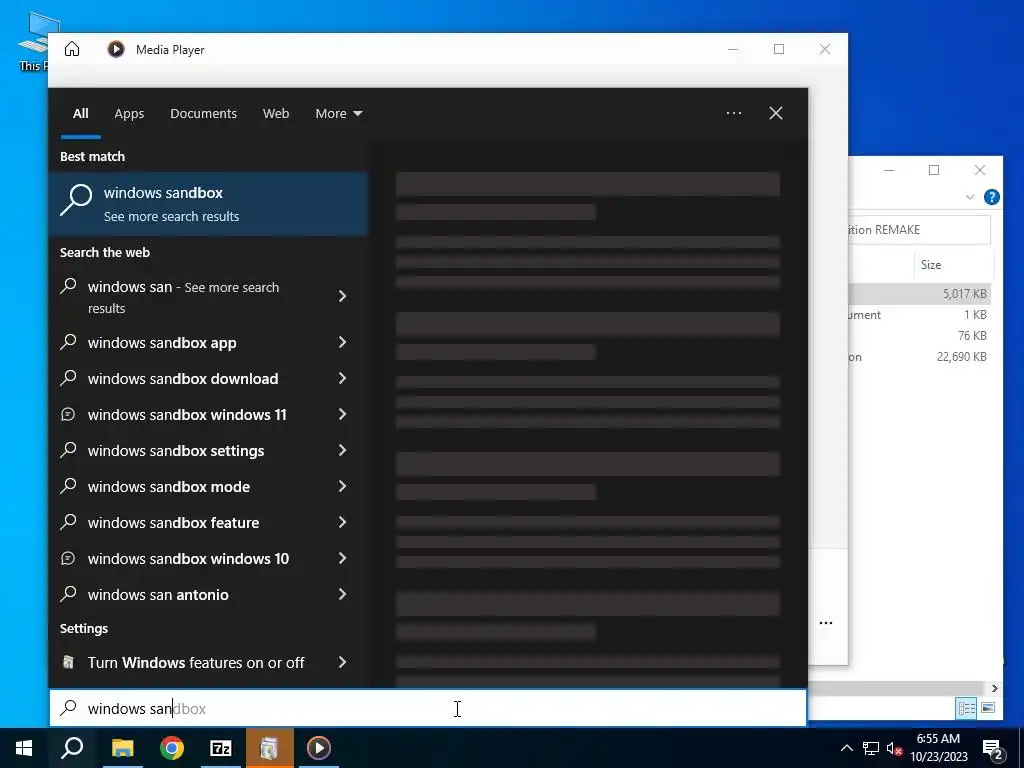Viewport: 1024px width, 768px height.
Task: Open the search panel options ellipsis
Action: (x=733, y=113)
